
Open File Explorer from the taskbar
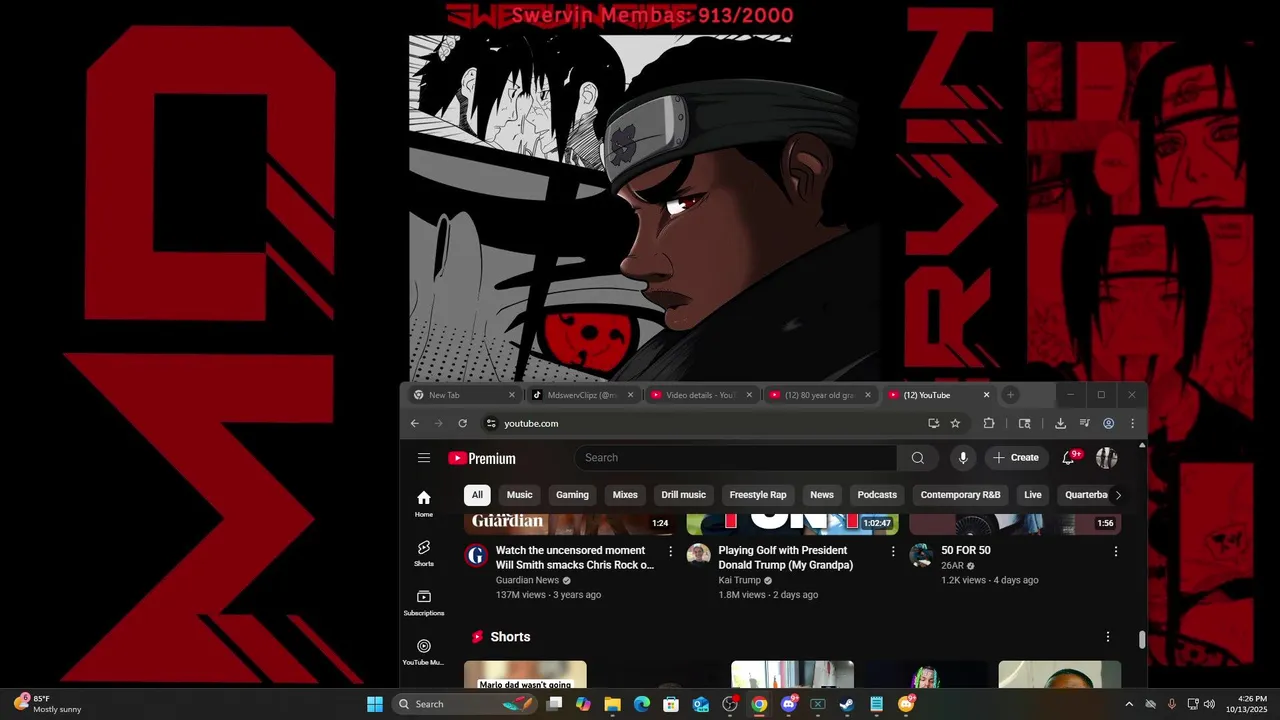pos(612,704)
